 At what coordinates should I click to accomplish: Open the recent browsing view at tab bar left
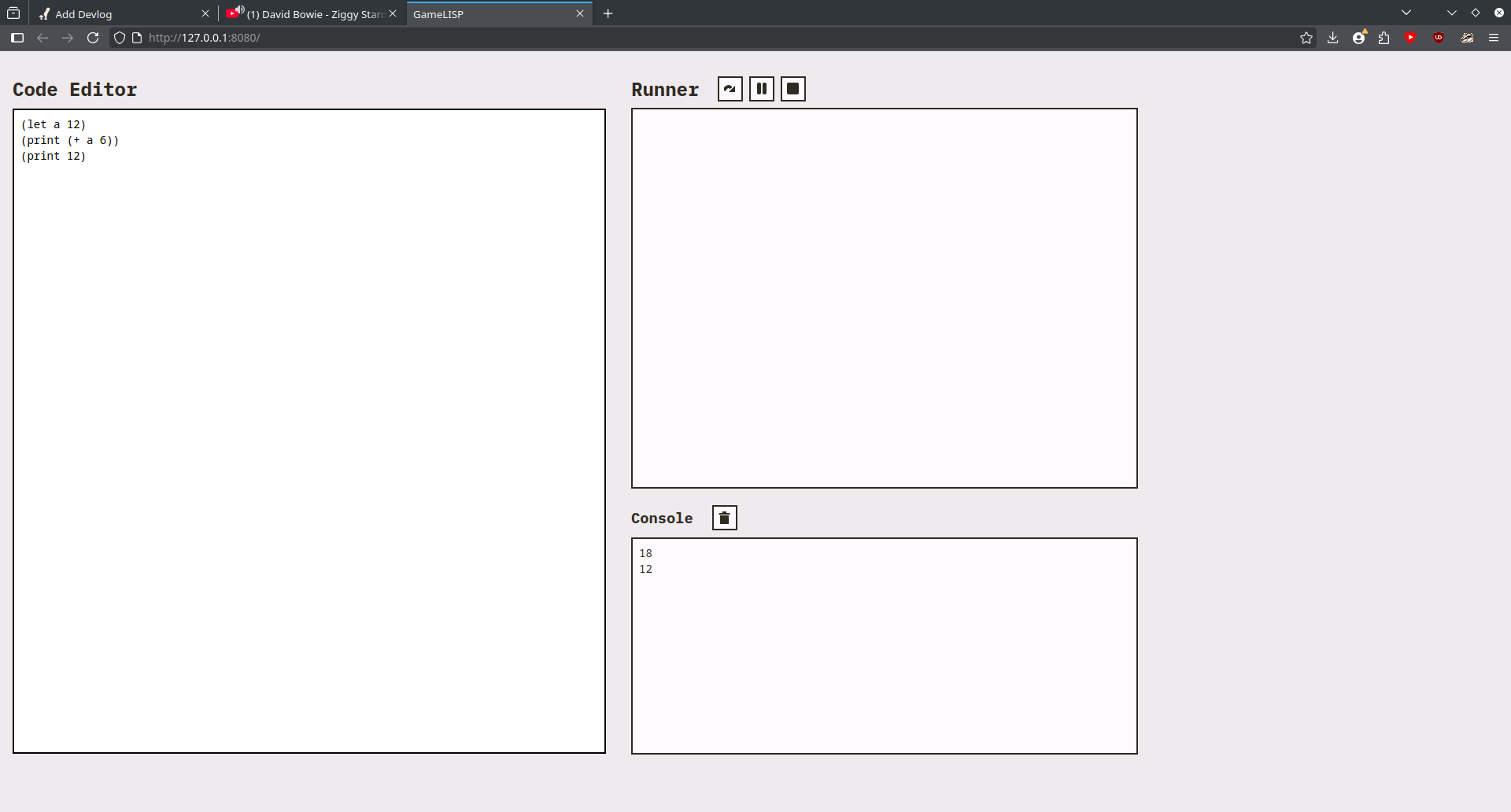13,13
